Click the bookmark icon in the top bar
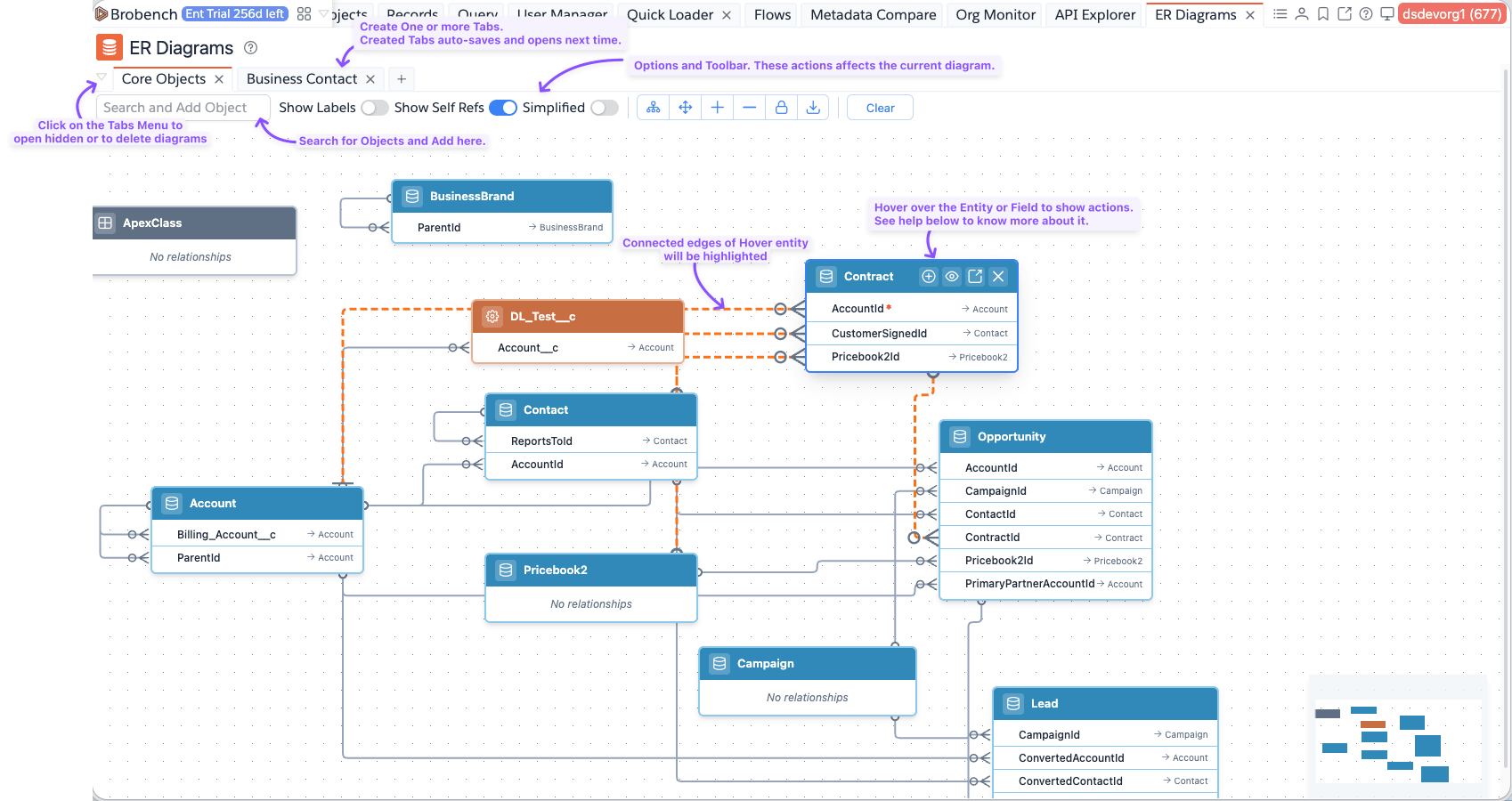Screen dimensions: 1512x801 (1323, 14)
